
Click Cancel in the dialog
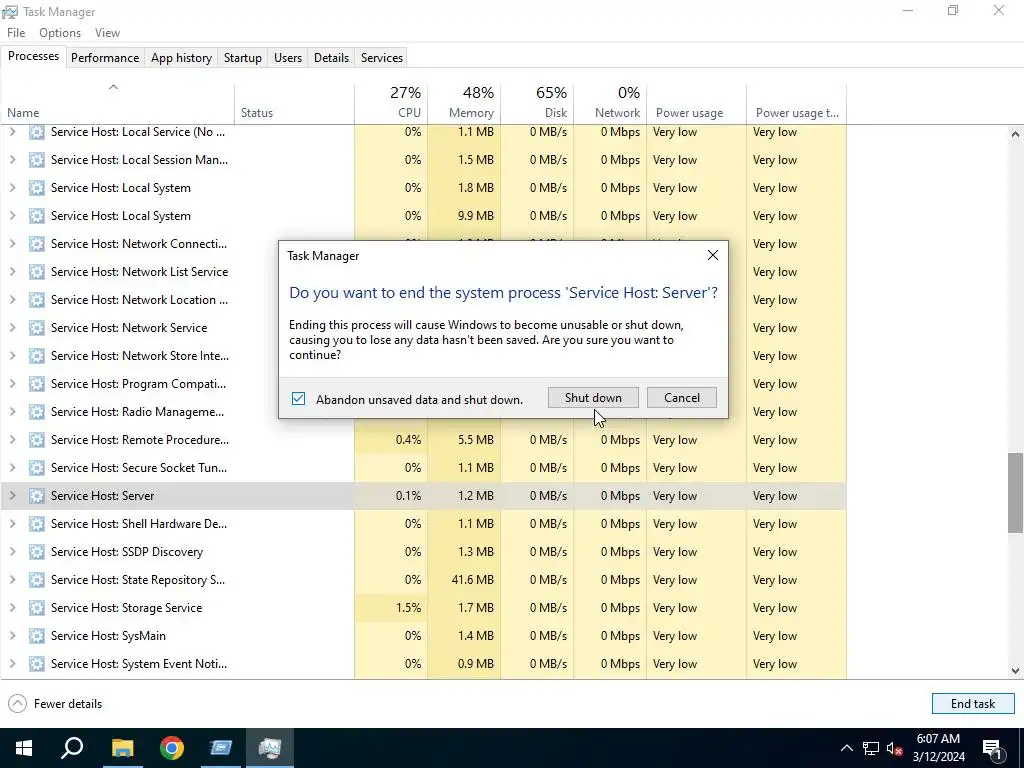pos(682,398)
